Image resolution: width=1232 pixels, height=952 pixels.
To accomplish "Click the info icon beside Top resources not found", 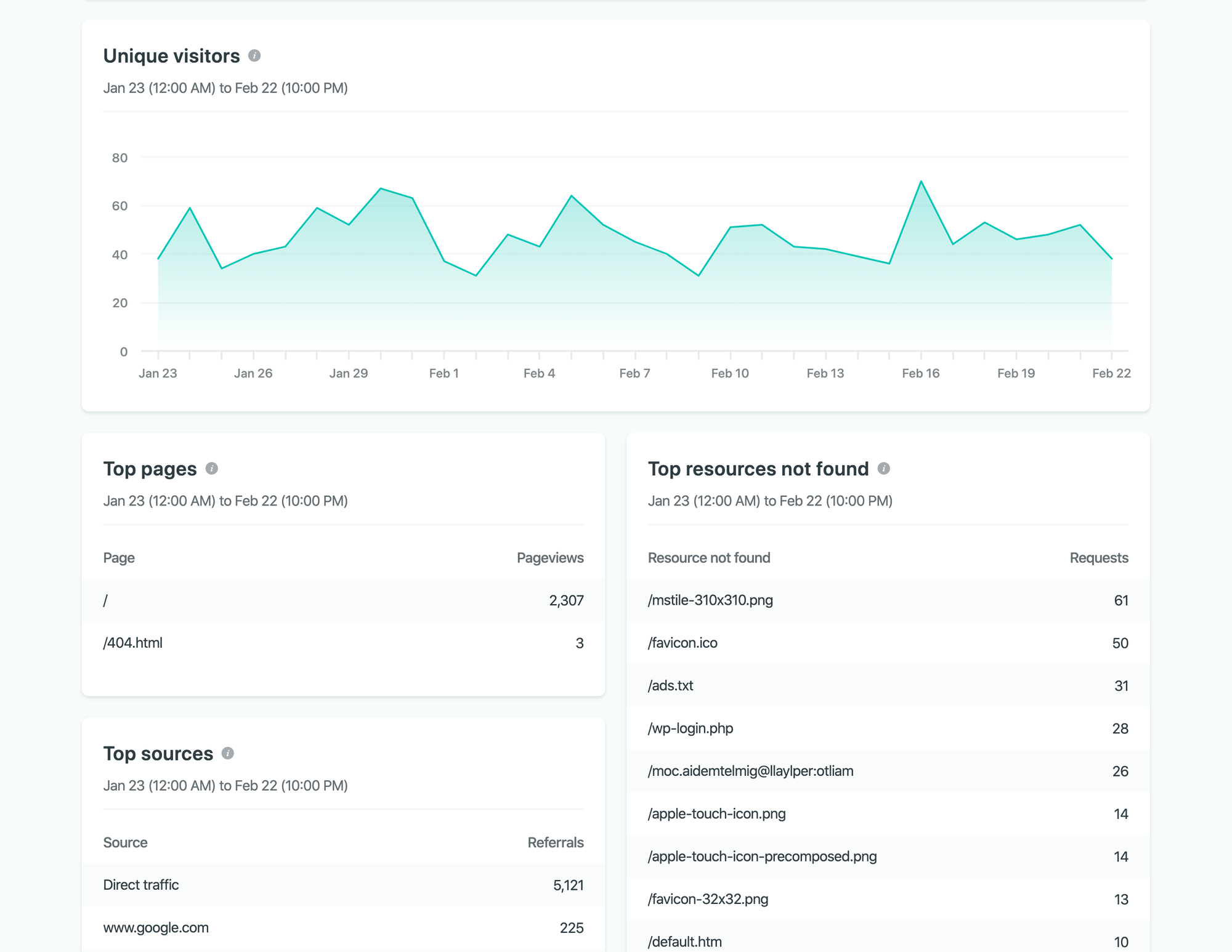I will [x=883, y=469].
